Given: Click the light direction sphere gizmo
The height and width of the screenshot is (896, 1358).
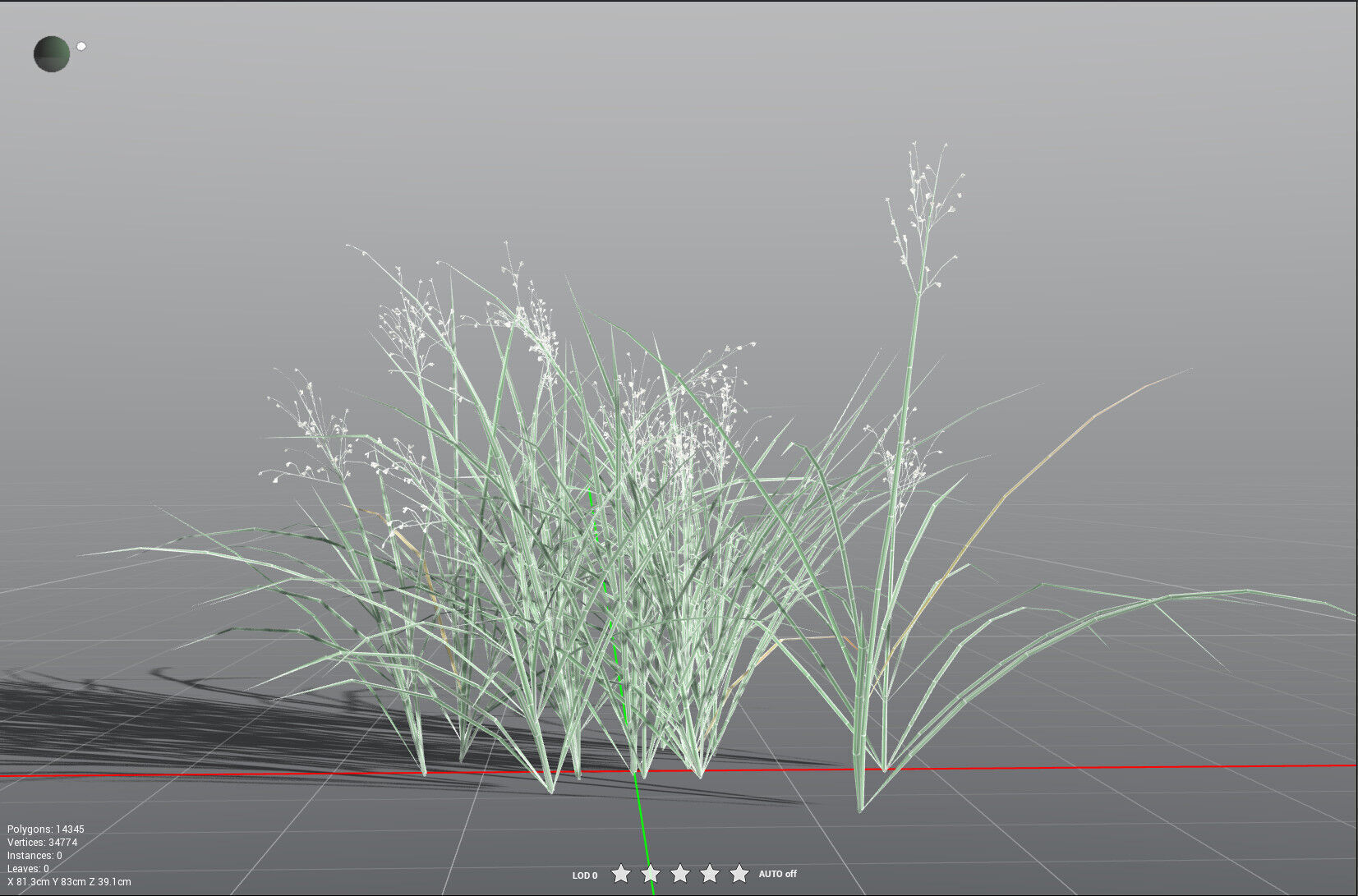Looking at the screenshot, I should point(51,53).
